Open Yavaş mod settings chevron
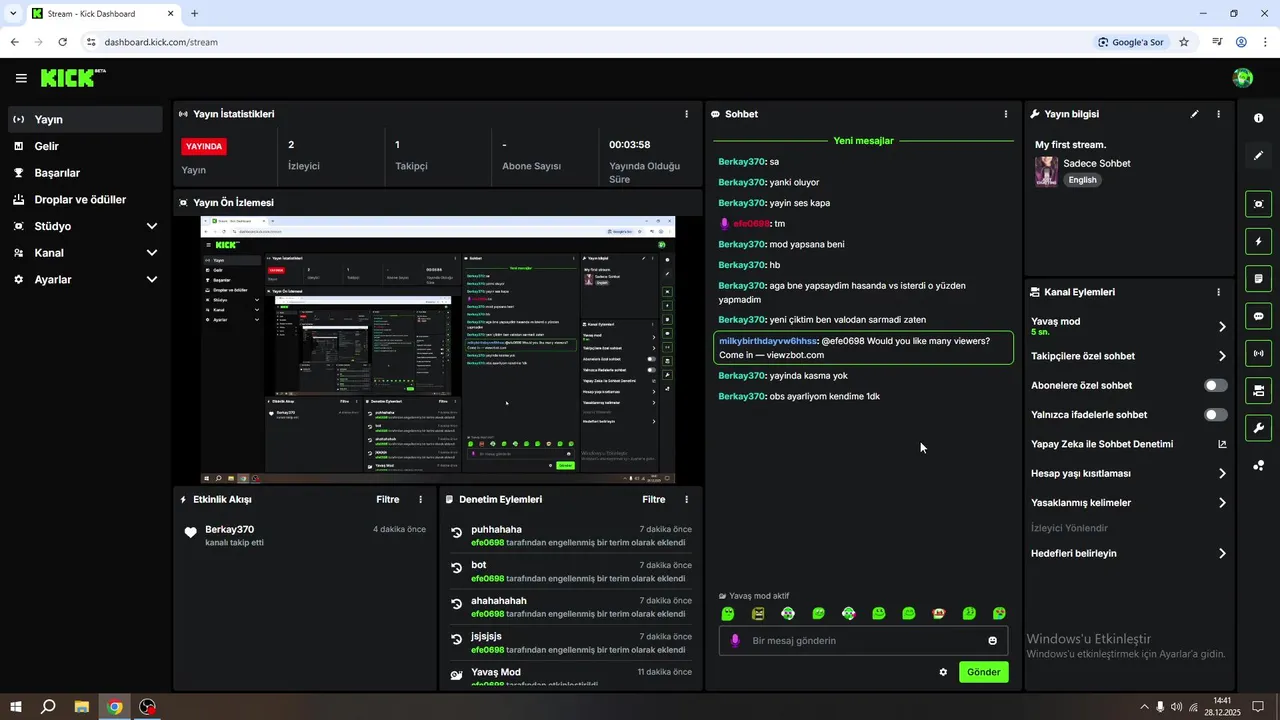The image size is (1280, 720). 1222,326
